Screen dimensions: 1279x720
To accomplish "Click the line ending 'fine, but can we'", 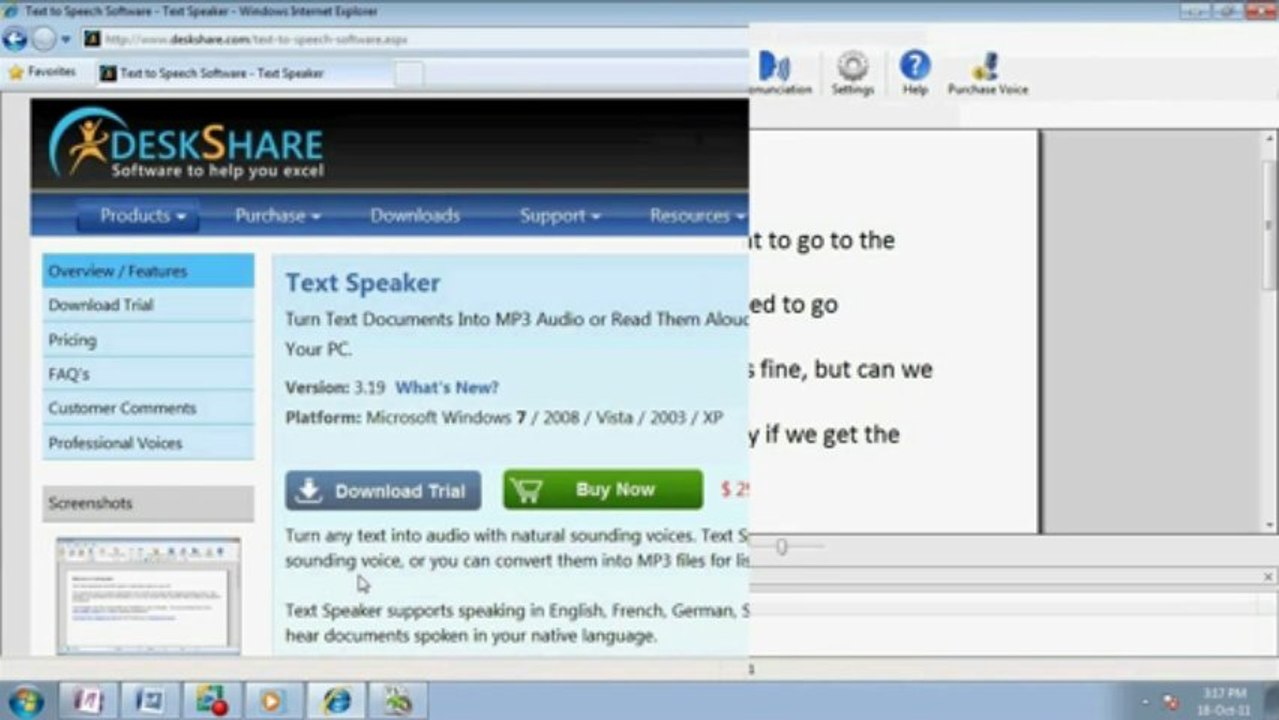I will [x=841, y=369].
